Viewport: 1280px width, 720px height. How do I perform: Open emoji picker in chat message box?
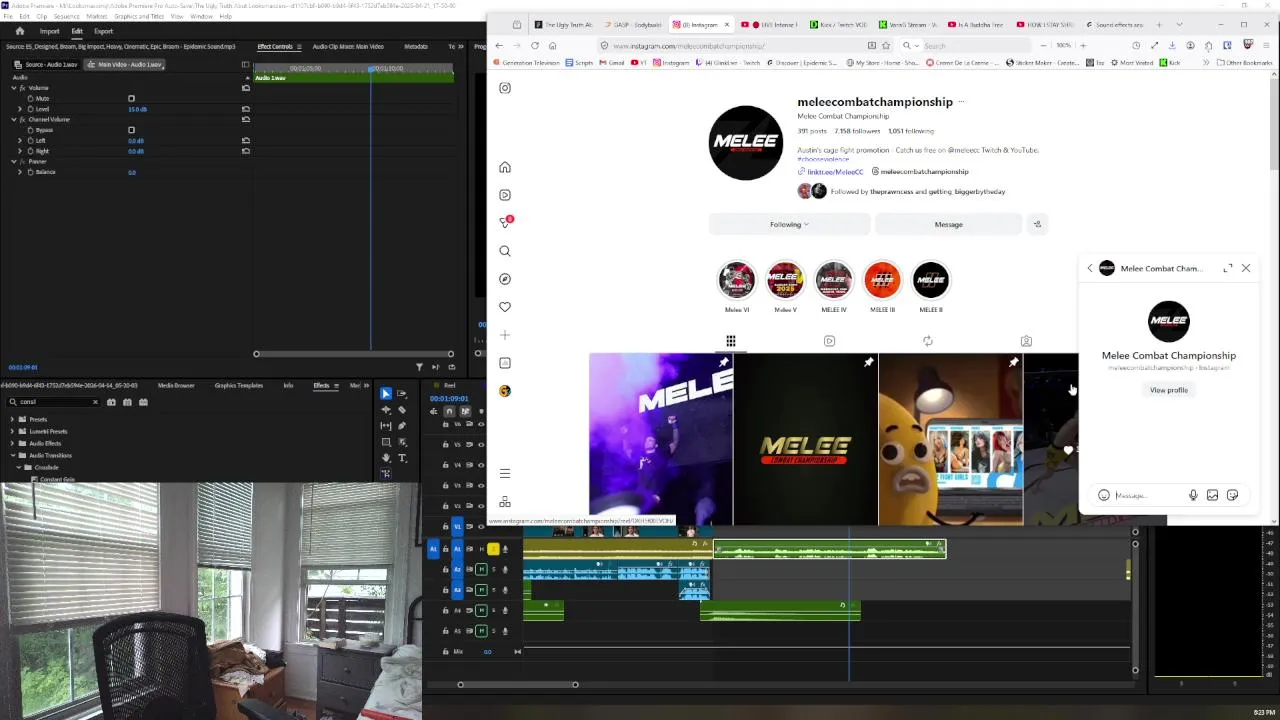1104,495
